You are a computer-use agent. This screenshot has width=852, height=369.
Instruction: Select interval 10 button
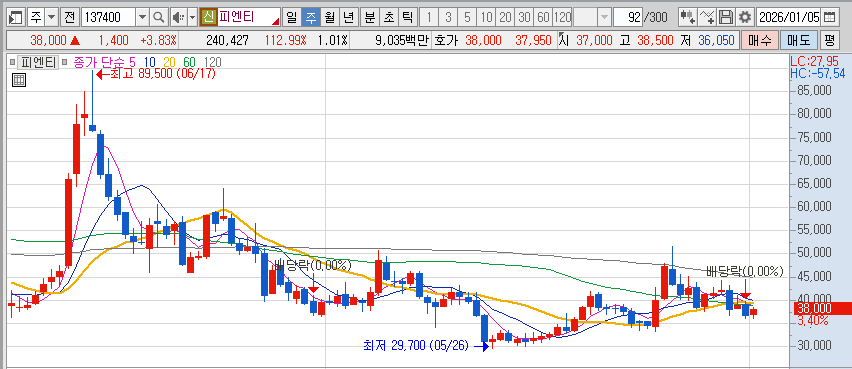click(x=486, y=17)
